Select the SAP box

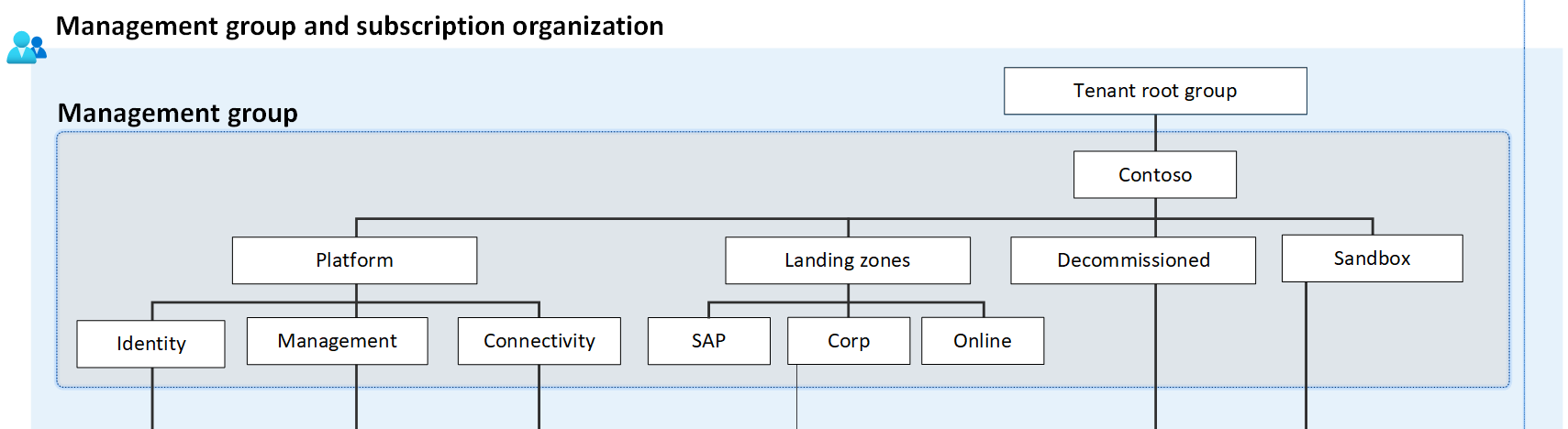point(708,341)
